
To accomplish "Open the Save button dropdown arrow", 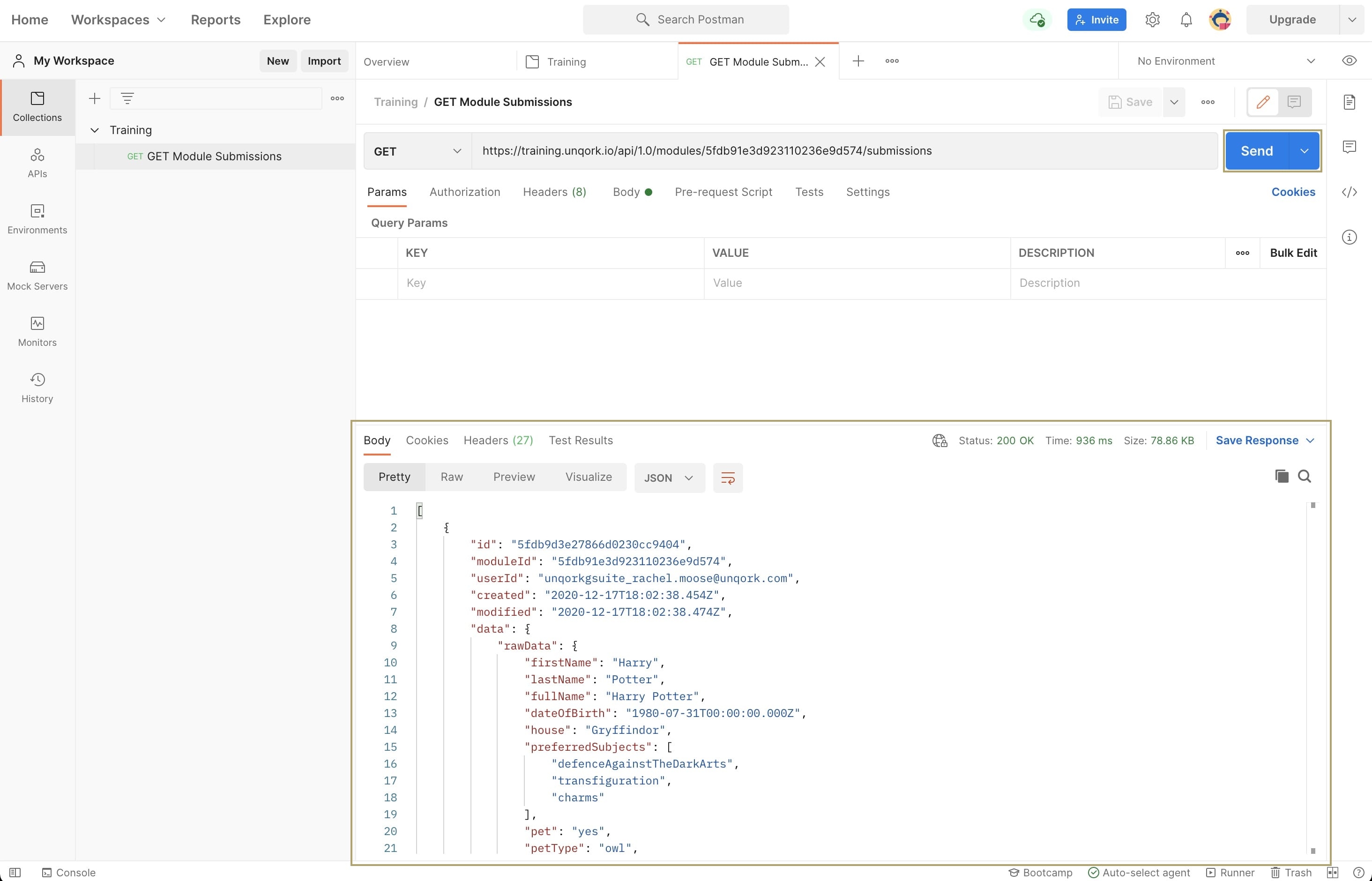I will coord(1174,102).
